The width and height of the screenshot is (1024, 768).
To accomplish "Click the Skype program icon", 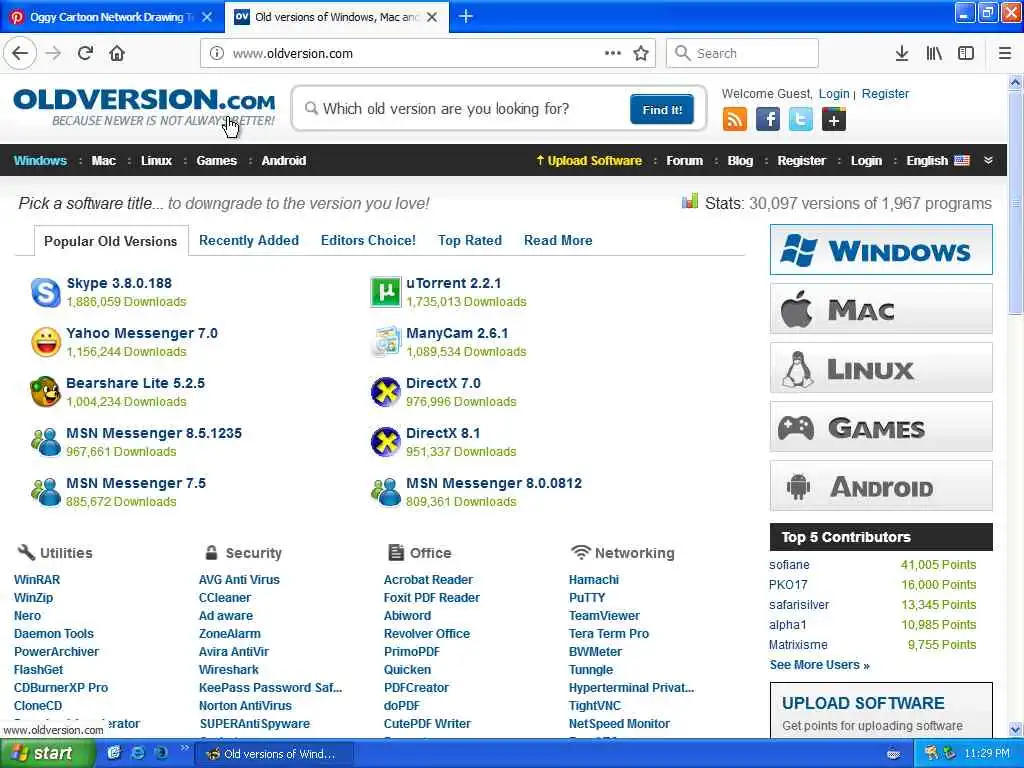I will click(x=46, y=292).
